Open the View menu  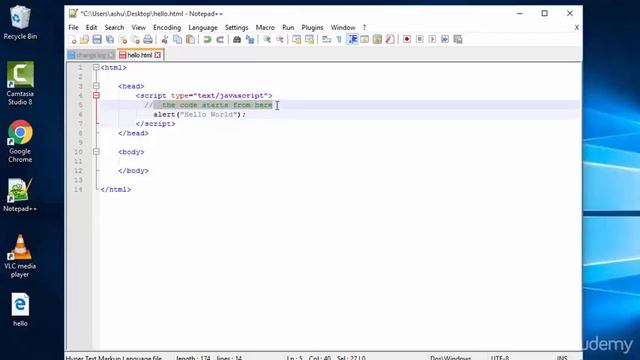tap(139, 27)
